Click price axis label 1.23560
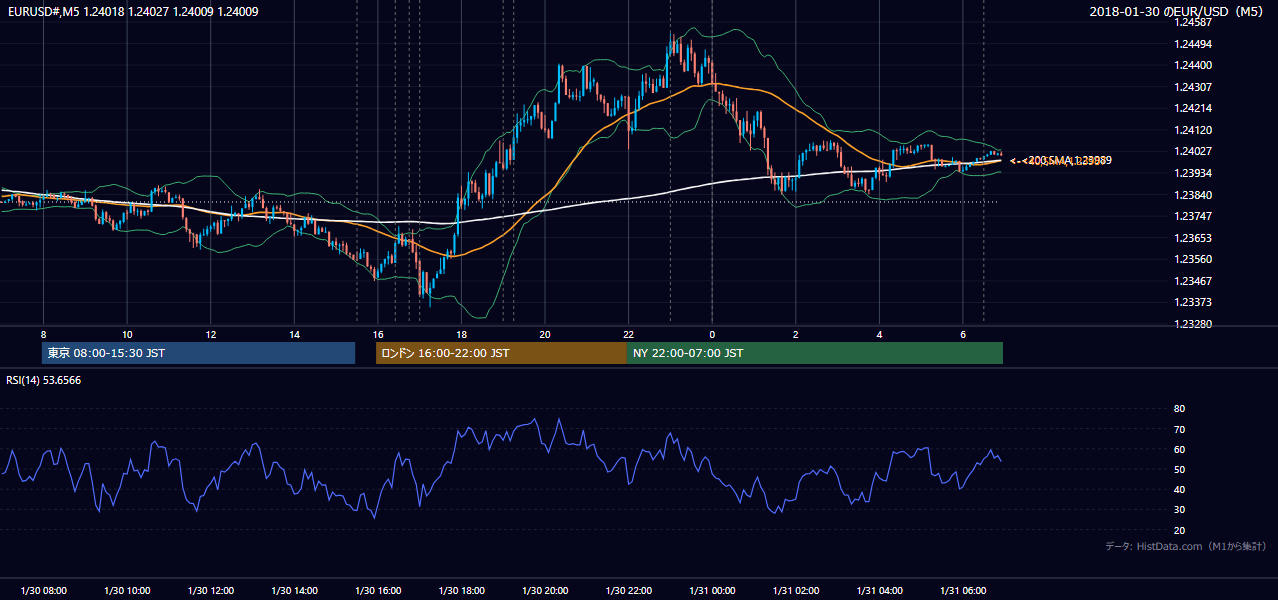Viewport: 1278px width, 600px height. 1193,259
